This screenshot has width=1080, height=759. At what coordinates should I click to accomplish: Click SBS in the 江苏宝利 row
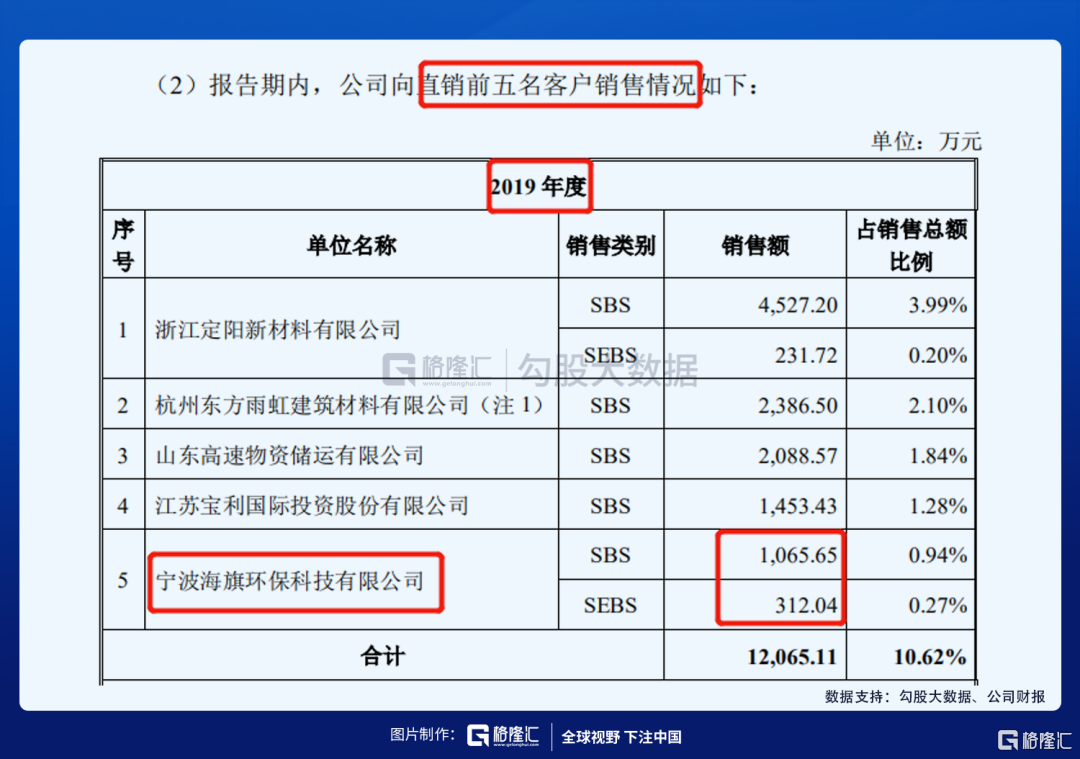611,505
